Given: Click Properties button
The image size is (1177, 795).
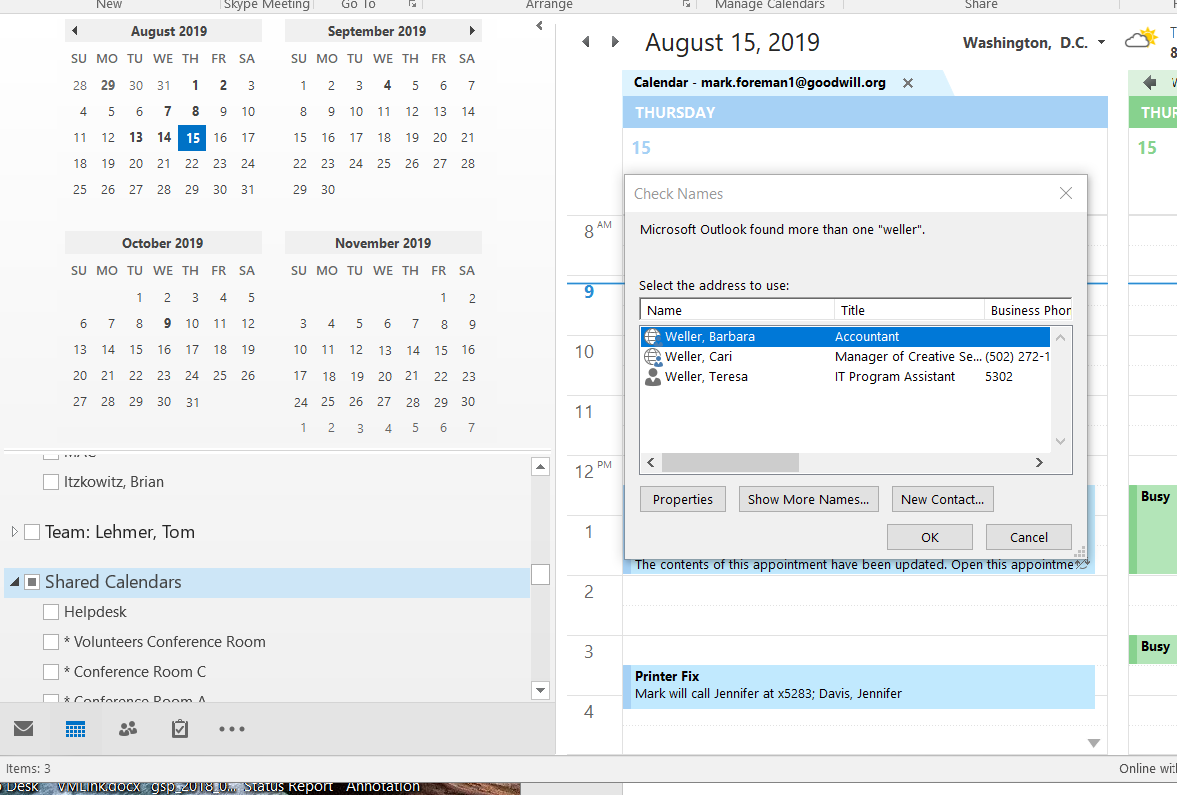Looking at the screenshot, I should point(682,499).
